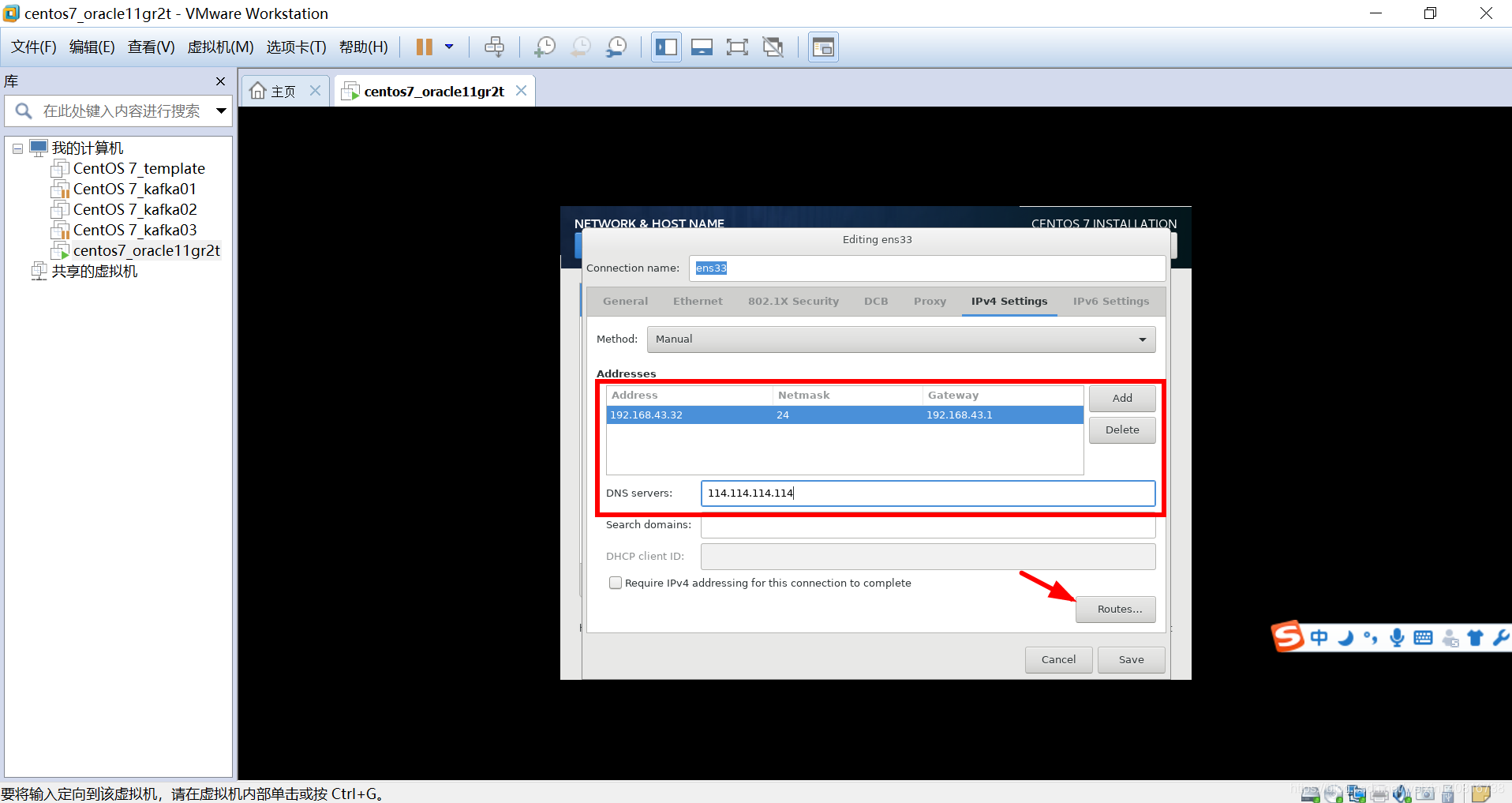Open the 选项卡(T) menu
Viewport: 1512px width, 803px height.
point(296,47)
